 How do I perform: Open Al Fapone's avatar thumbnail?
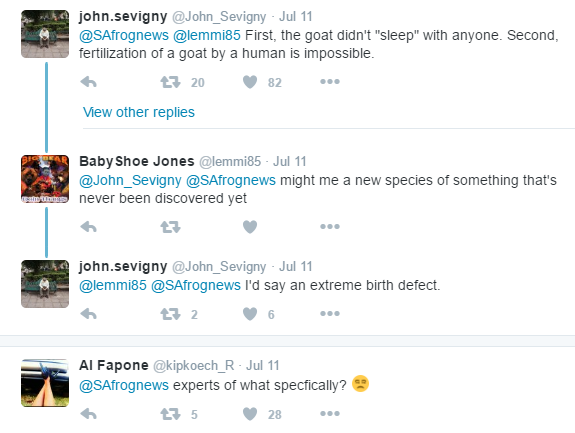pyautogui.click(x=45, y=383)
